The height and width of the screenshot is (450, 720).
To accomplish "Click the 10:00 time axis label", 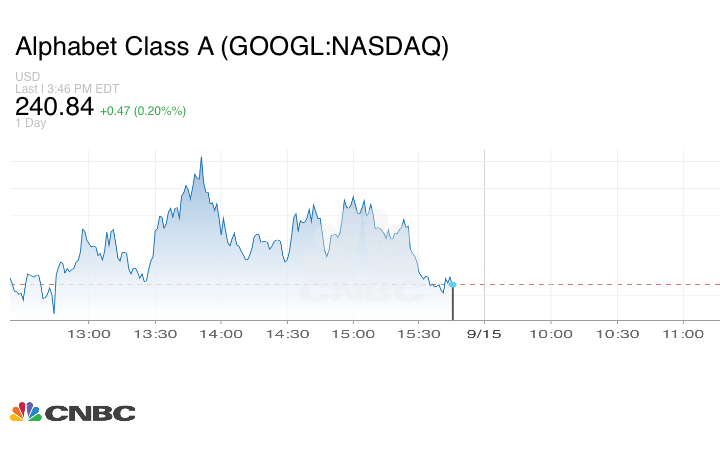I will click(551, 333).
